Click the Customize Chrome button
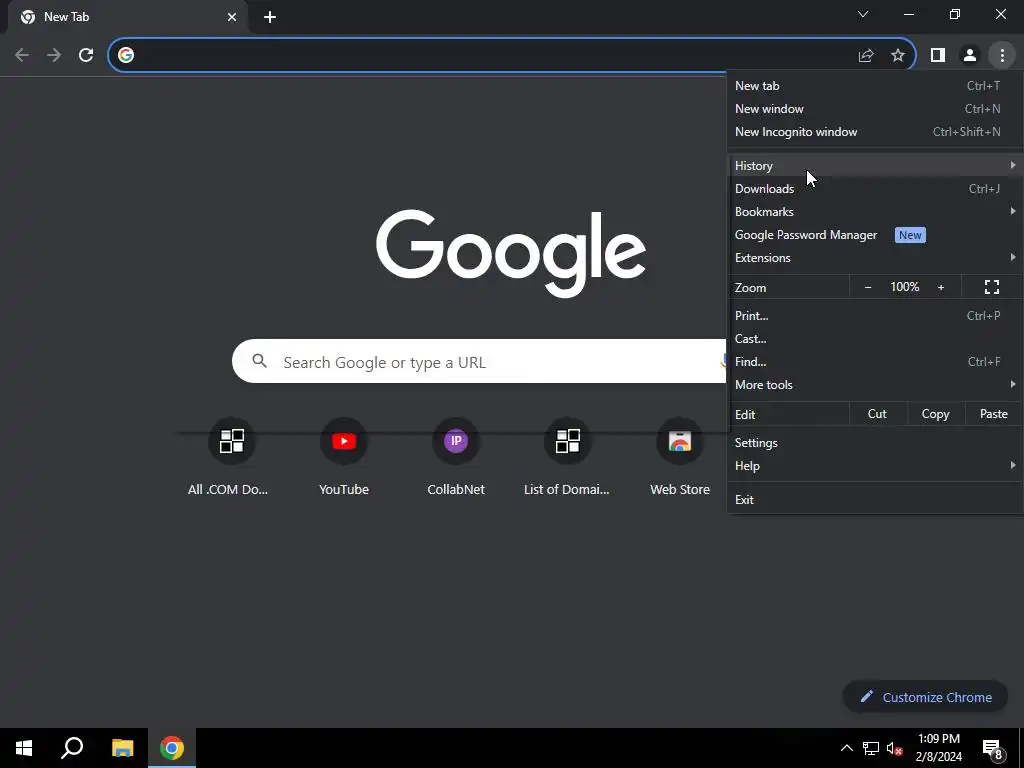 coord(925,697)
